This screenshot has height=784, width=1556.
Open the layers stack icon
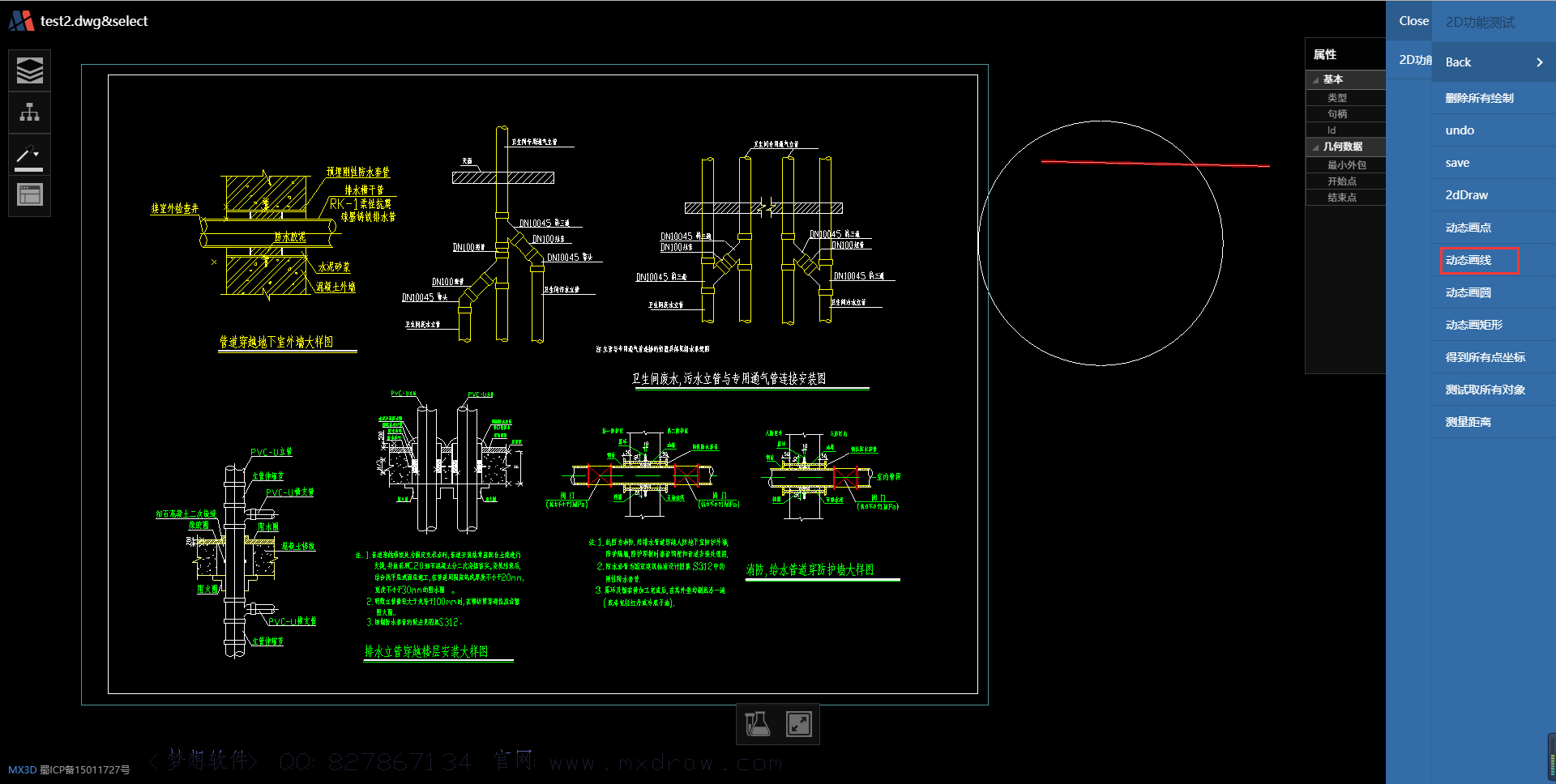tap(30, 71)
